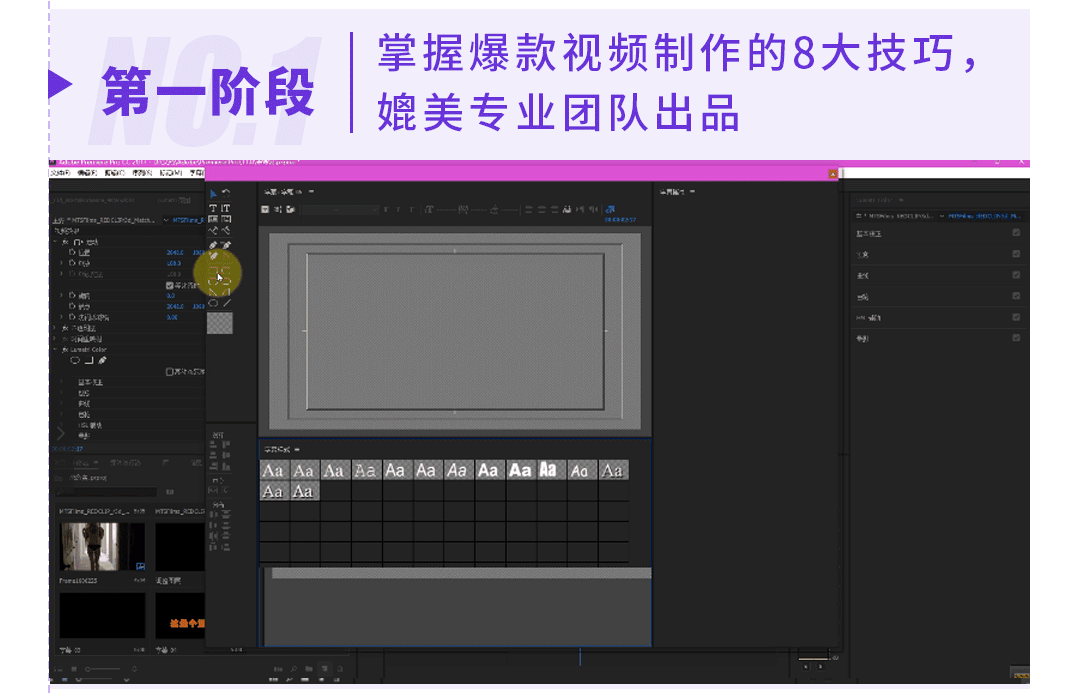Toggle Show Background Video icon
This screenshot has width=1080, height=694.
pyautogui.click(x=610, y=209)
